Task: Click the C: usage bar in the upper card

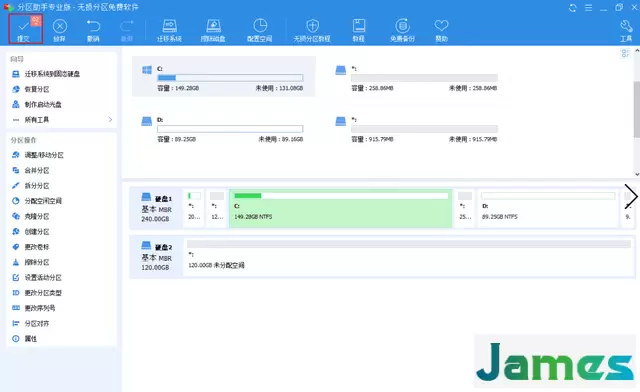Action: click(230, 78)
